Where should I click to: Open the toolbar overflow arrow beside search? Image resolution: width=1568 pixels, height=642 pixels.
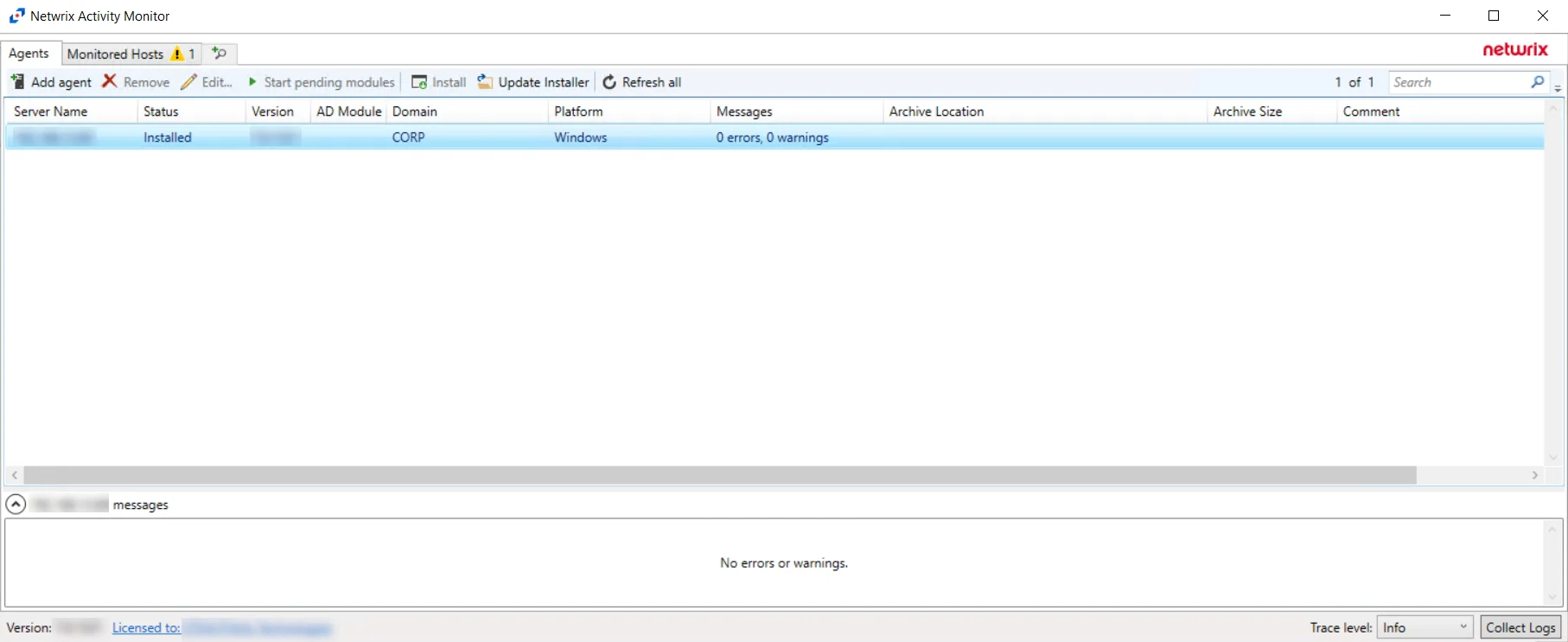tap(1558, 88)
